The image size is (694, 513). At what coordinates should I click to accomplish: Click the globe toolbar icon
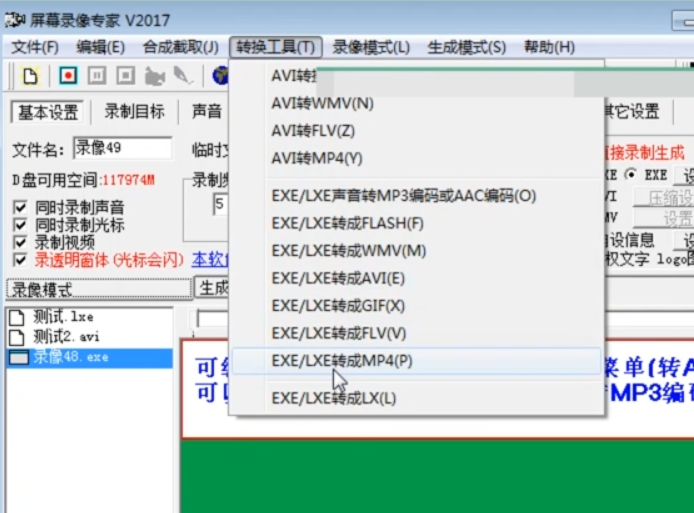[220, 76]
